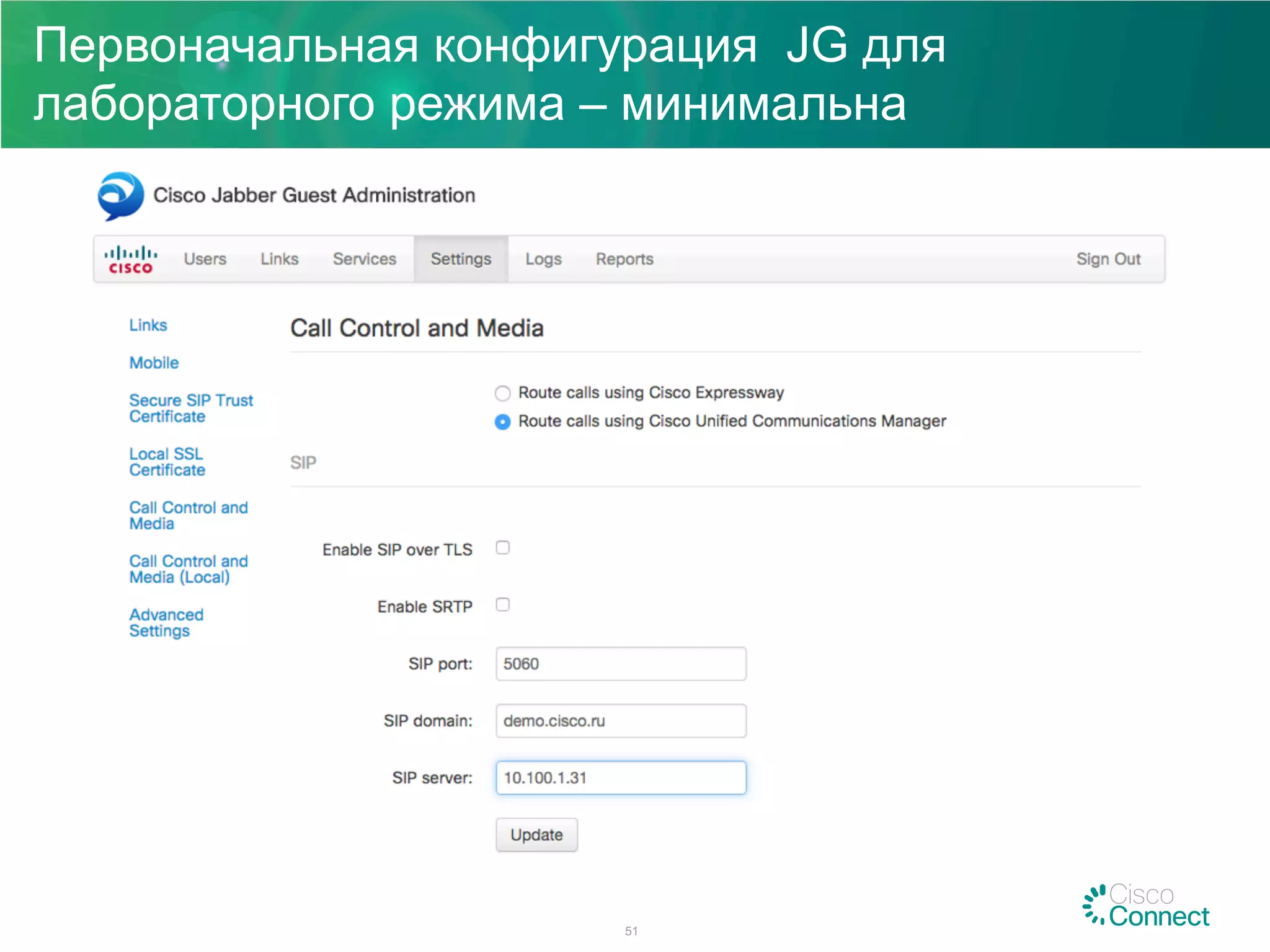The width and height of the screenshot is (1270, 952).
Task: Open Secure SIP Trust Certificate page
Action: [x=191, y=408]
